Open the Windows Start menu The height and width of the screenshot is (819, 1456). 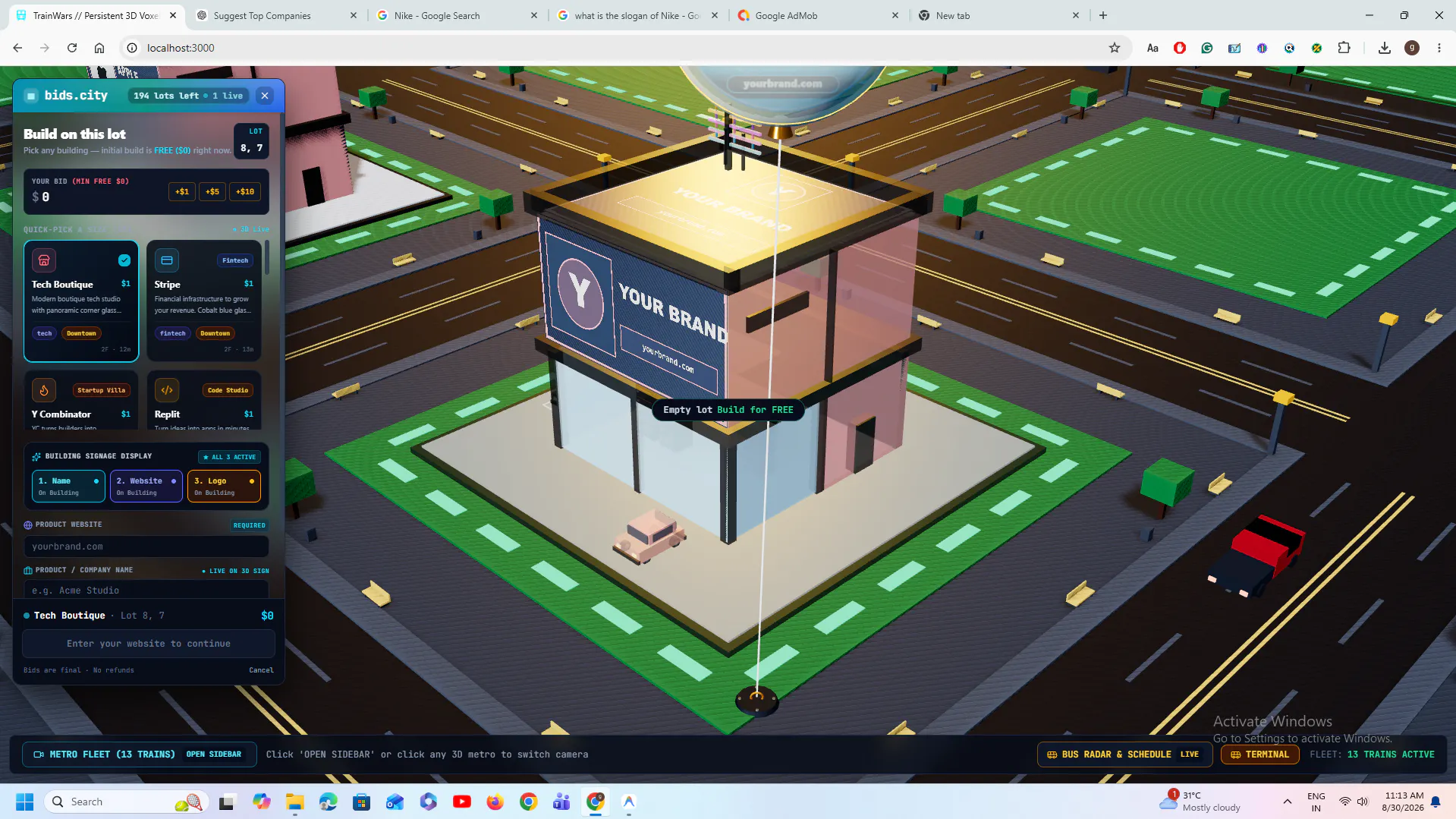coord(25,802)
